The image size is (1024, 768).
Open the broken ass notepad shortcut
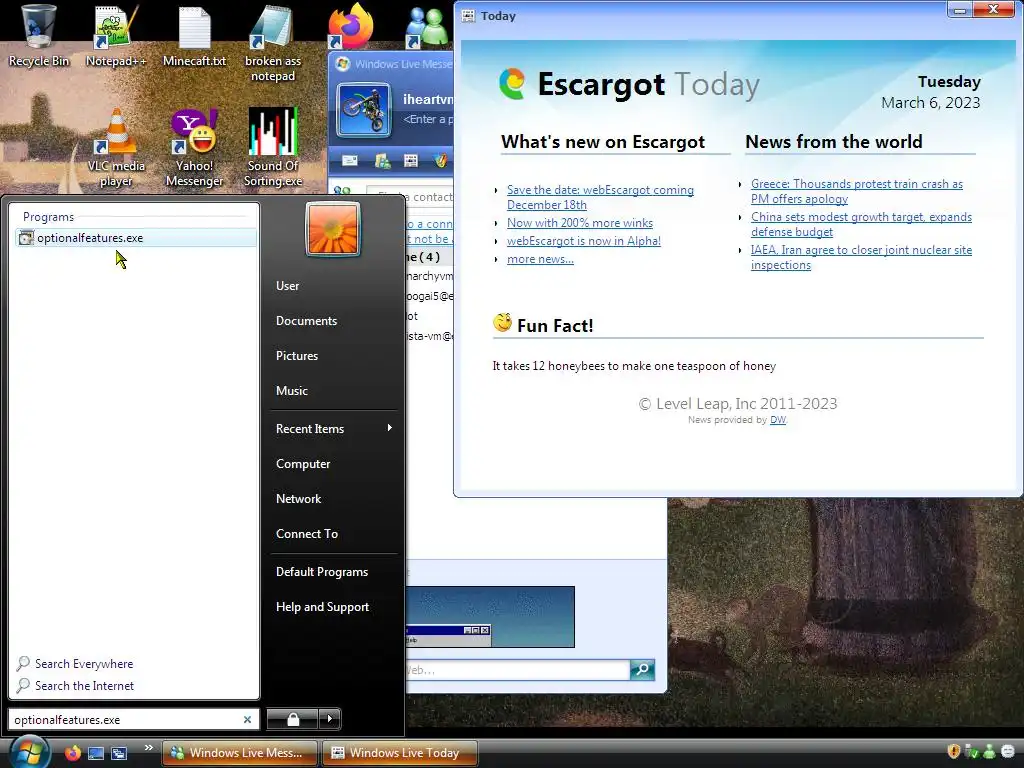[x=272, y=42]
